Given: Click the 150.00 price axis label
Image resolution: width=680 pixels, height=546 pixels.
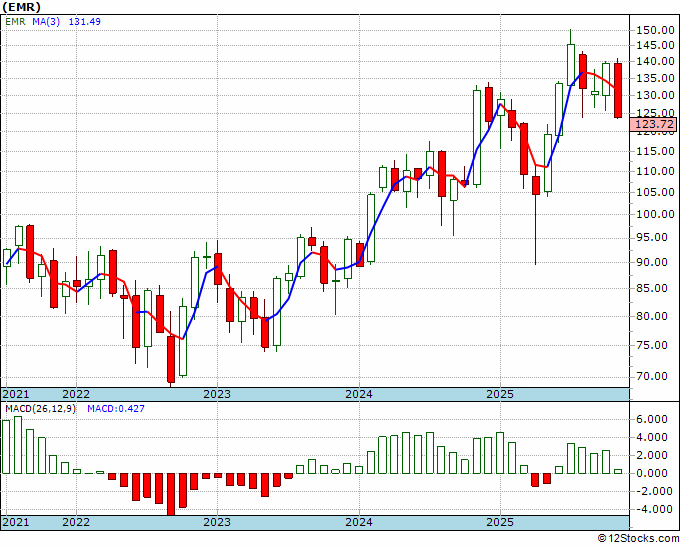Looking at the screenshot, I should click(x=655, y=30).
